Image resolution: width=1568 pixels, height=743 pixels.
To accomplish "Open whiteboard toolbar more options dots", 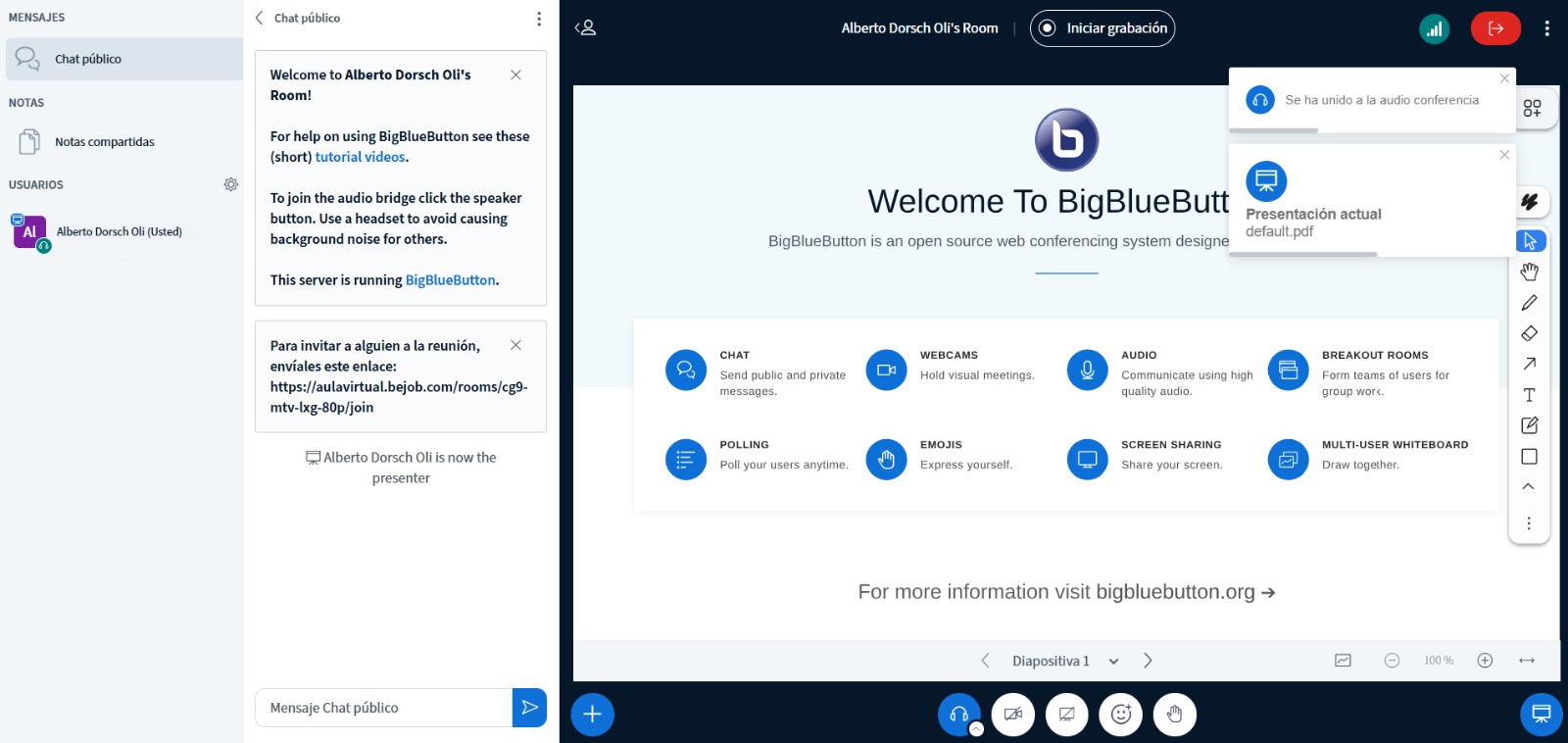I will [x=1529, y=523].
